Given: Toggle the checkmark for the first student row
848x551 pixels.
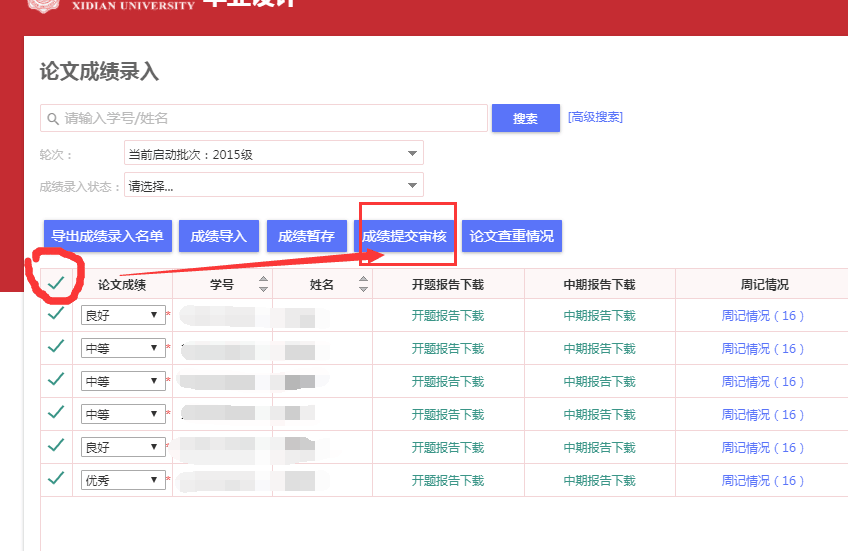Looking at the screenshot, I should (56, 315).
